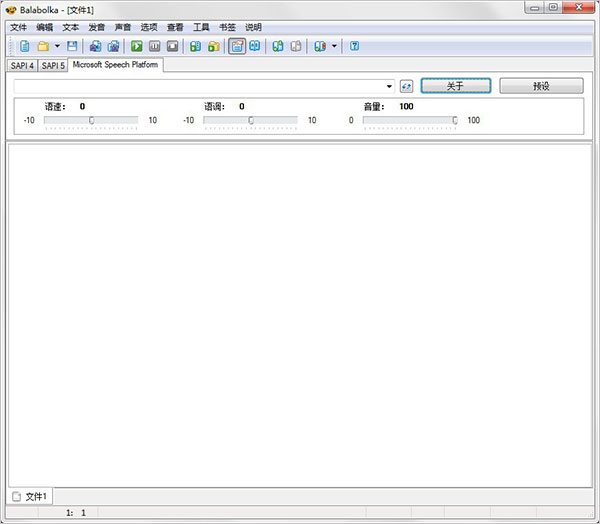Click the help question mark icon

[355, 46]
